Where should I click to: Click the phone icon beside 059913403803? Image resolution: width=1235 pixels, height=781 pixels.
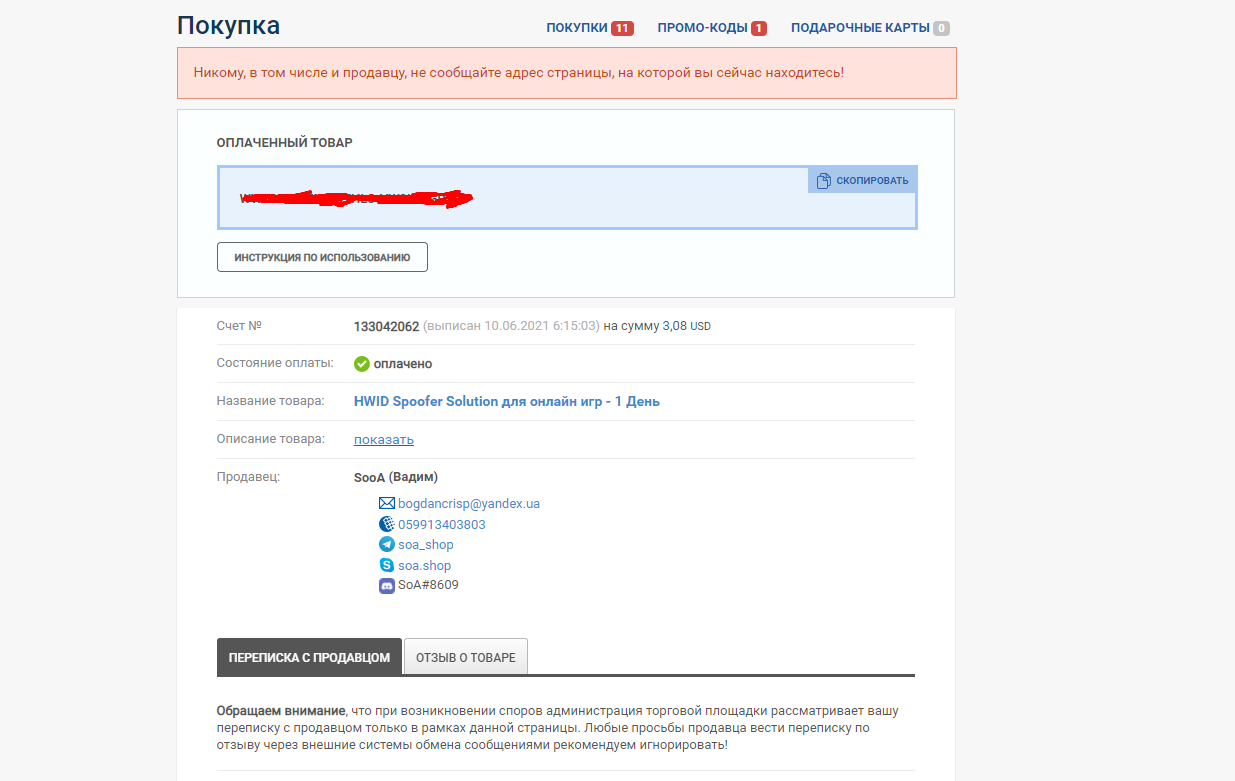(x=386, y=523)
